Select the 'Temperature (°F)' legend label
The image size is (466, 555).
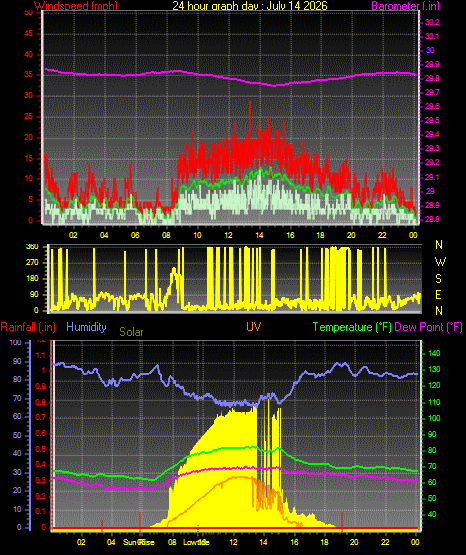click(352, 327)
